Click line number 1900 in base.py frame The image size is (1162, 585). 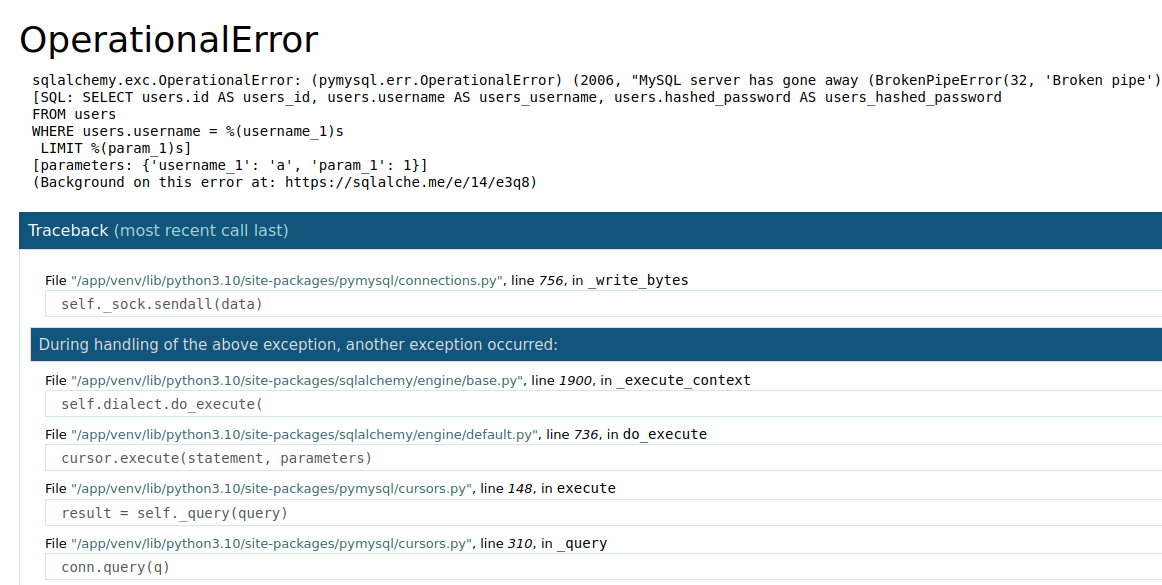(575, 380)
